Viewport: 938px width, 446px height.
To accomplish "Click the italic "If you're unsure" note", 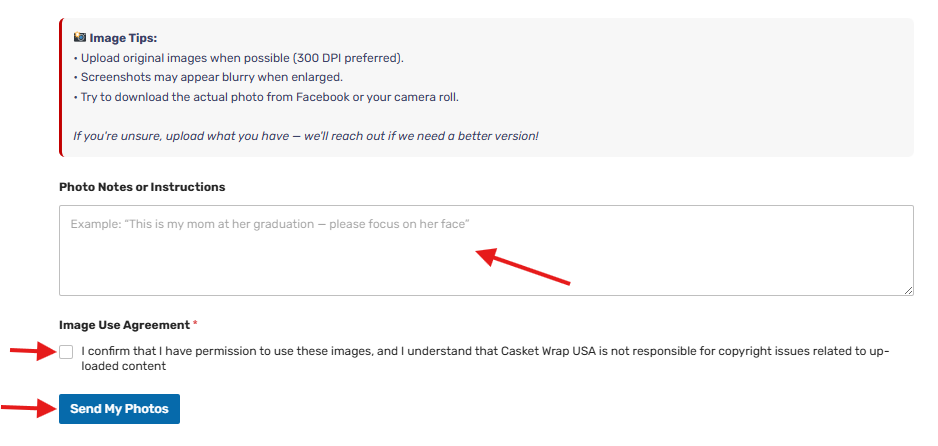I will pos(305,135).
